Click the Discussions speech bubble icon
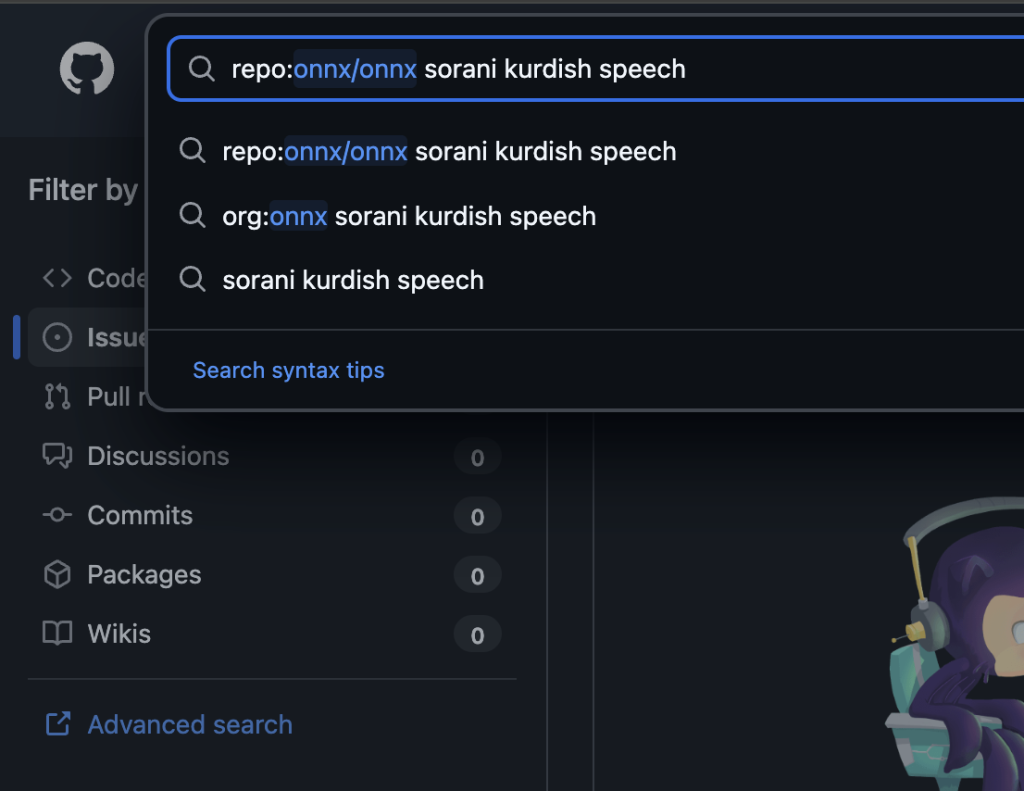The image size is (1024, 791). click(x=57, y=456)
